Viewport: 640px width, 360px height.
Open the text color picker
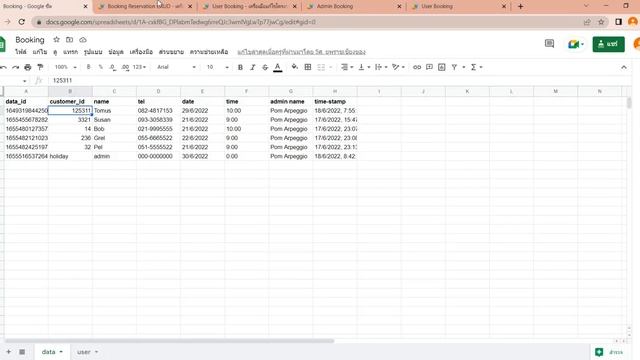click(278, 67)
